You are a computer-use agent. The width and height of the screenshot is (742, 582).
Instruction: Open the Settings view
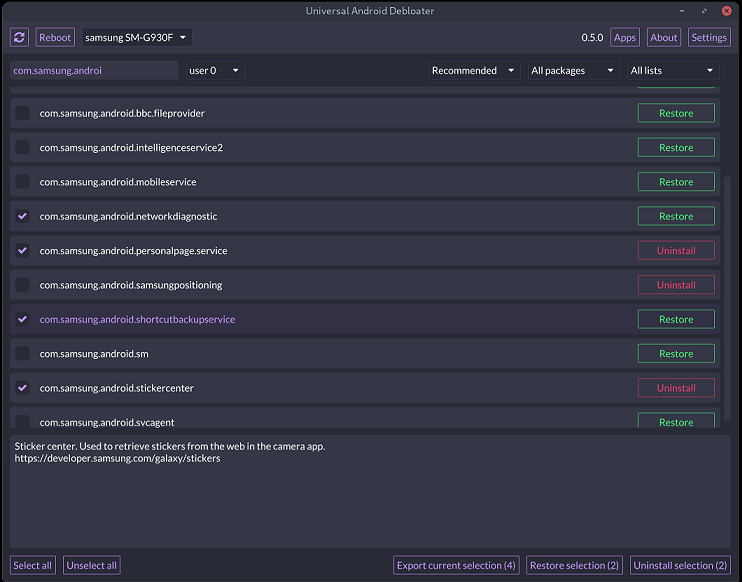coord(708,37)
